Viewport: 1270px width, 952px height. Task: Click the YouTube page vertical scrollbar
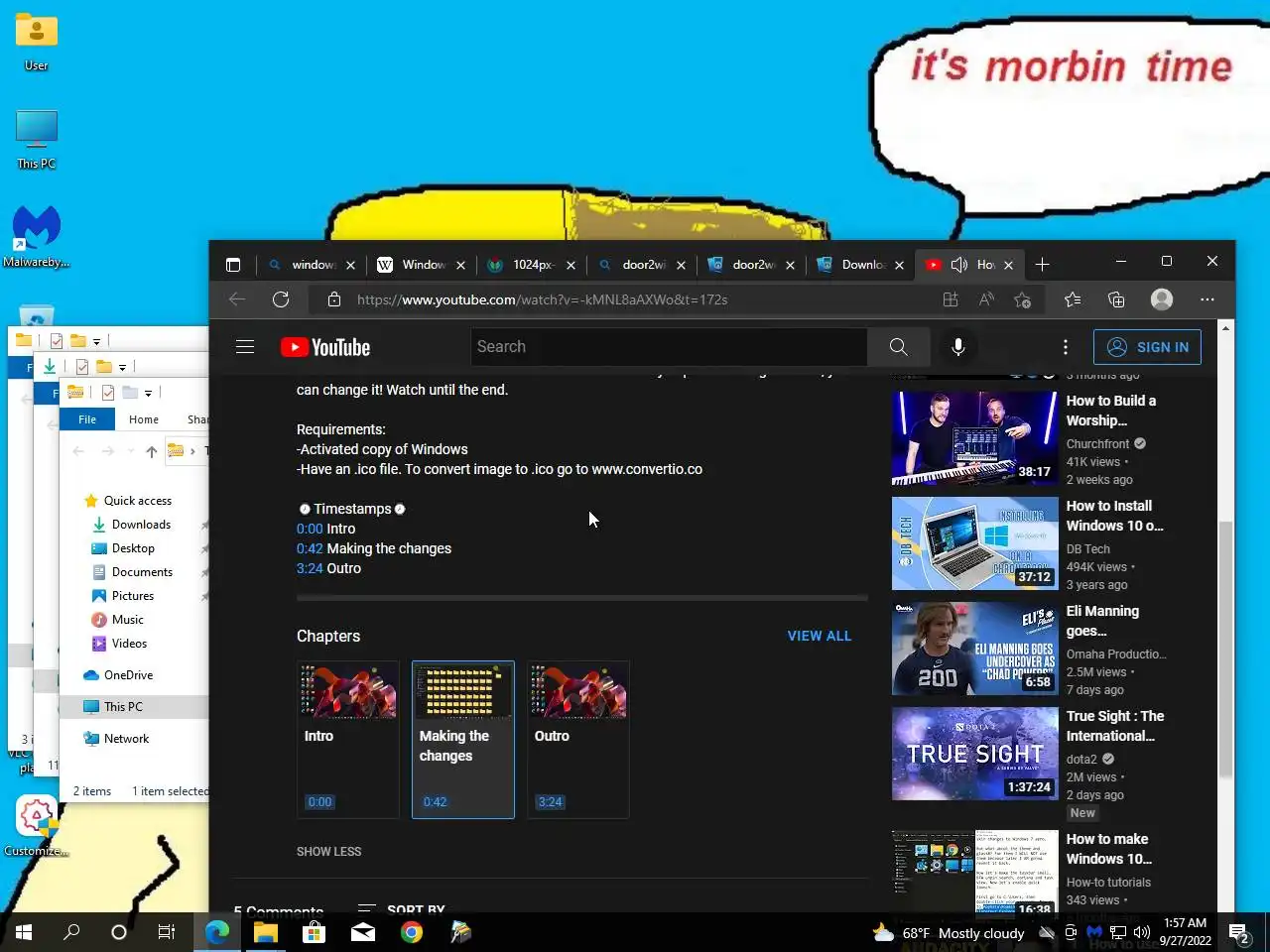pos(1226,650)
